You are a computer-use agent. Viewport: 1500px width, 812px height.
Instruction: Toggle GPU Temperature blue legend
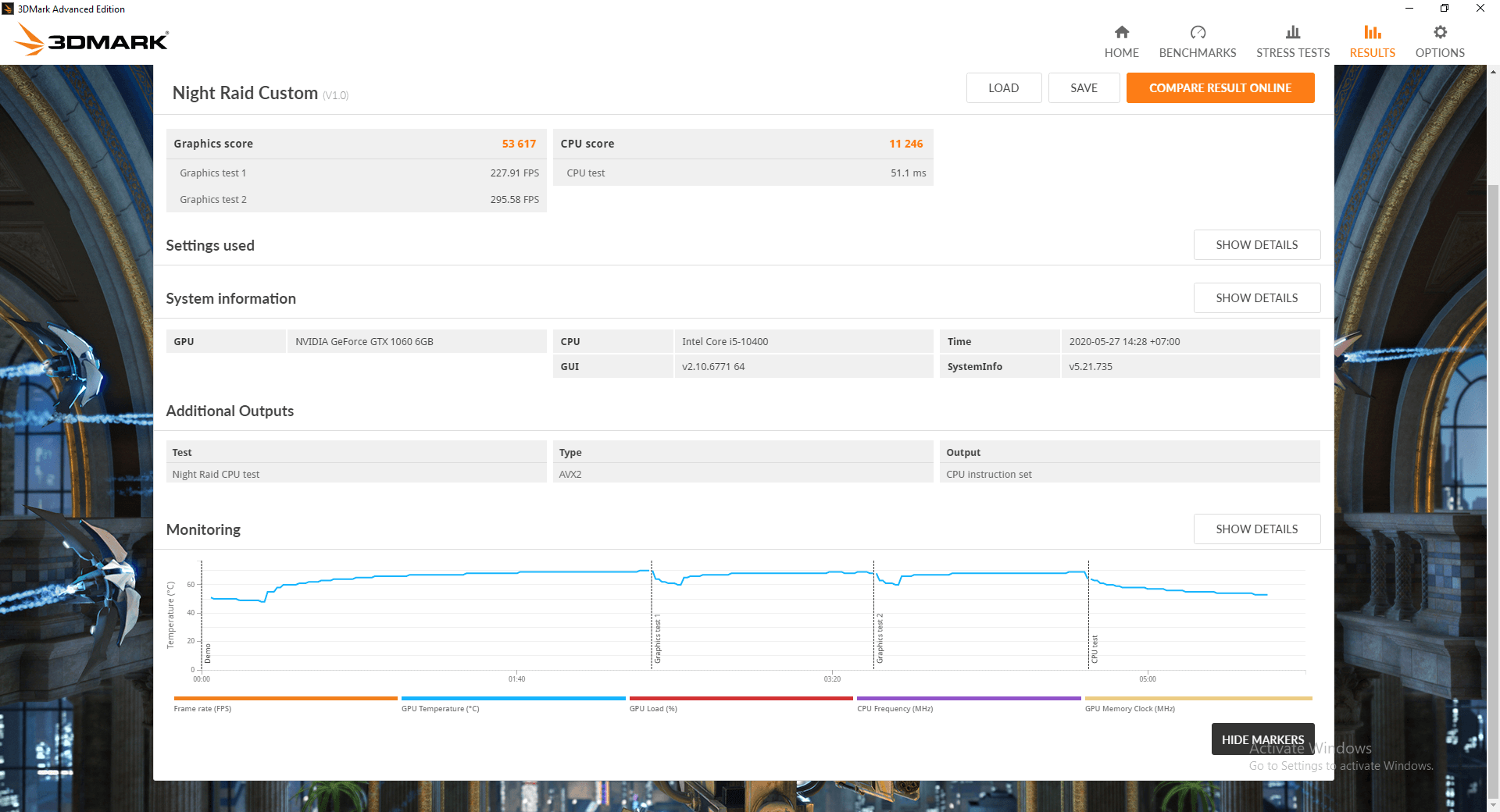513,703
